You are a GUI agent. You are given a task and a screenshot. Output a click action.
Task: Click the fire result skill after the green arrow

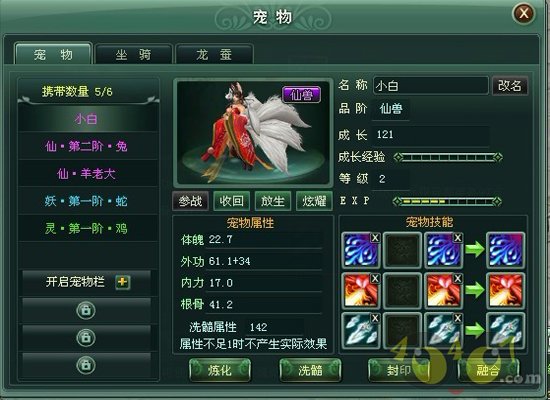click(x=505, y=290)
